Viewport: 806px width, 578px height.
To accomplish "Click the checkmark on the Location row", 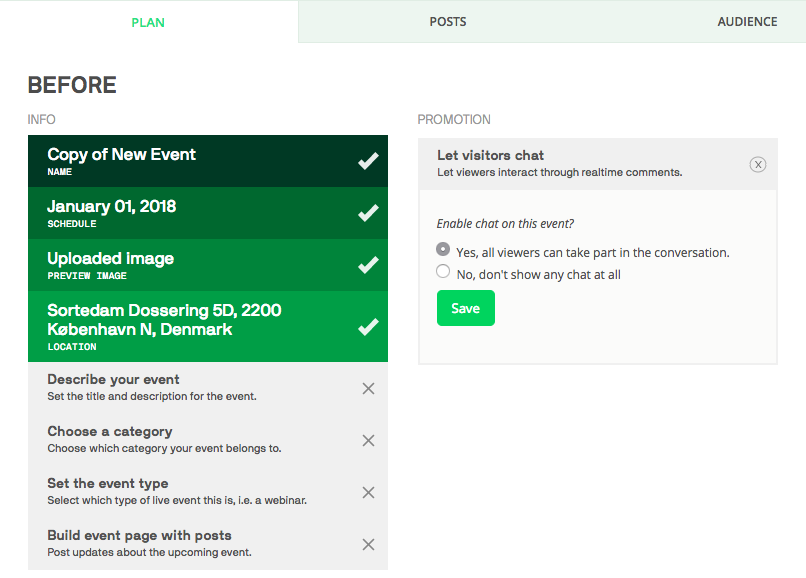I will pos(368,327).
